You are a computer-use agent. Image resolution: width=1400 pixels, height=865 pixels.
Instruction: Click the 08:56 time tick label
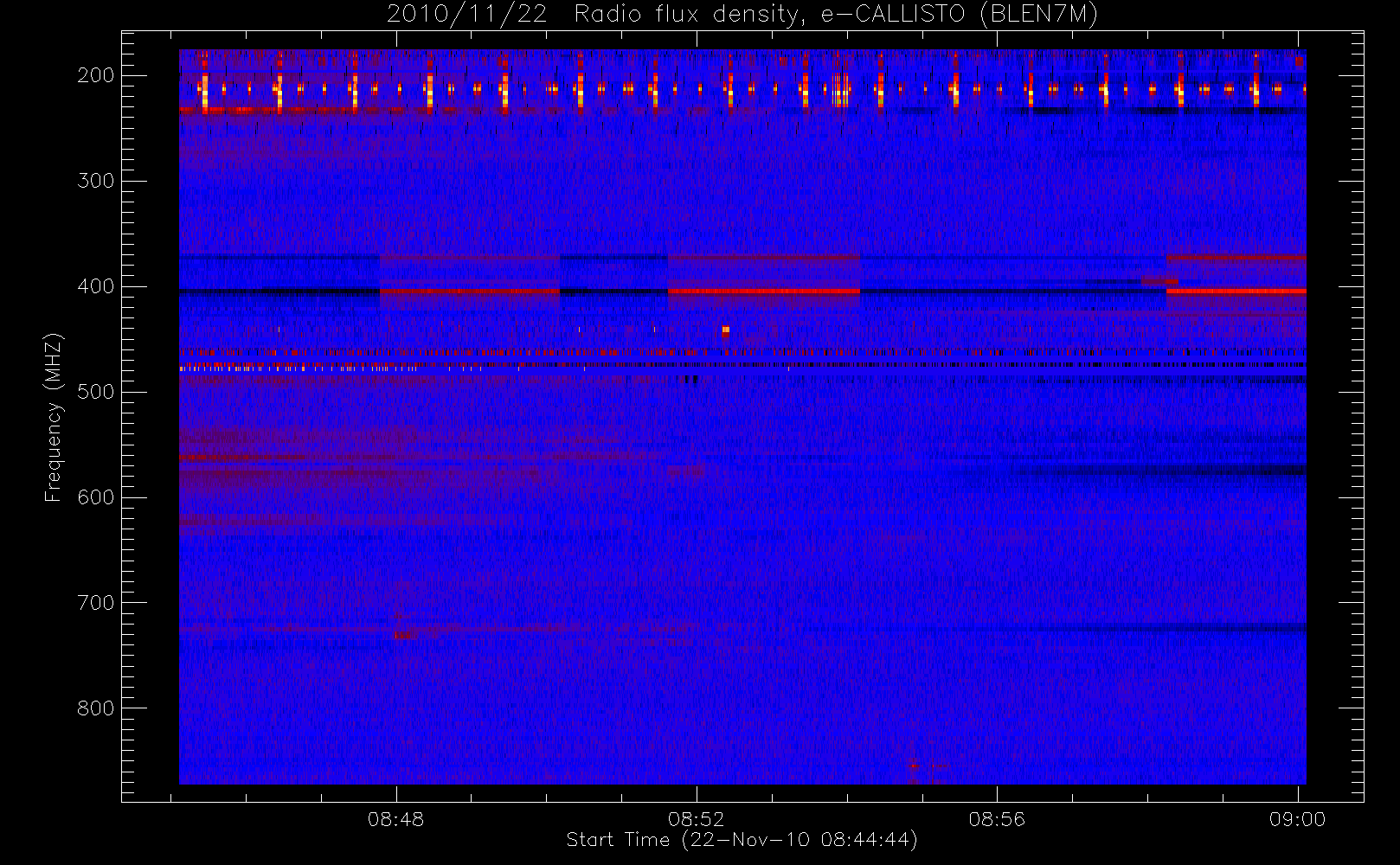997,819
